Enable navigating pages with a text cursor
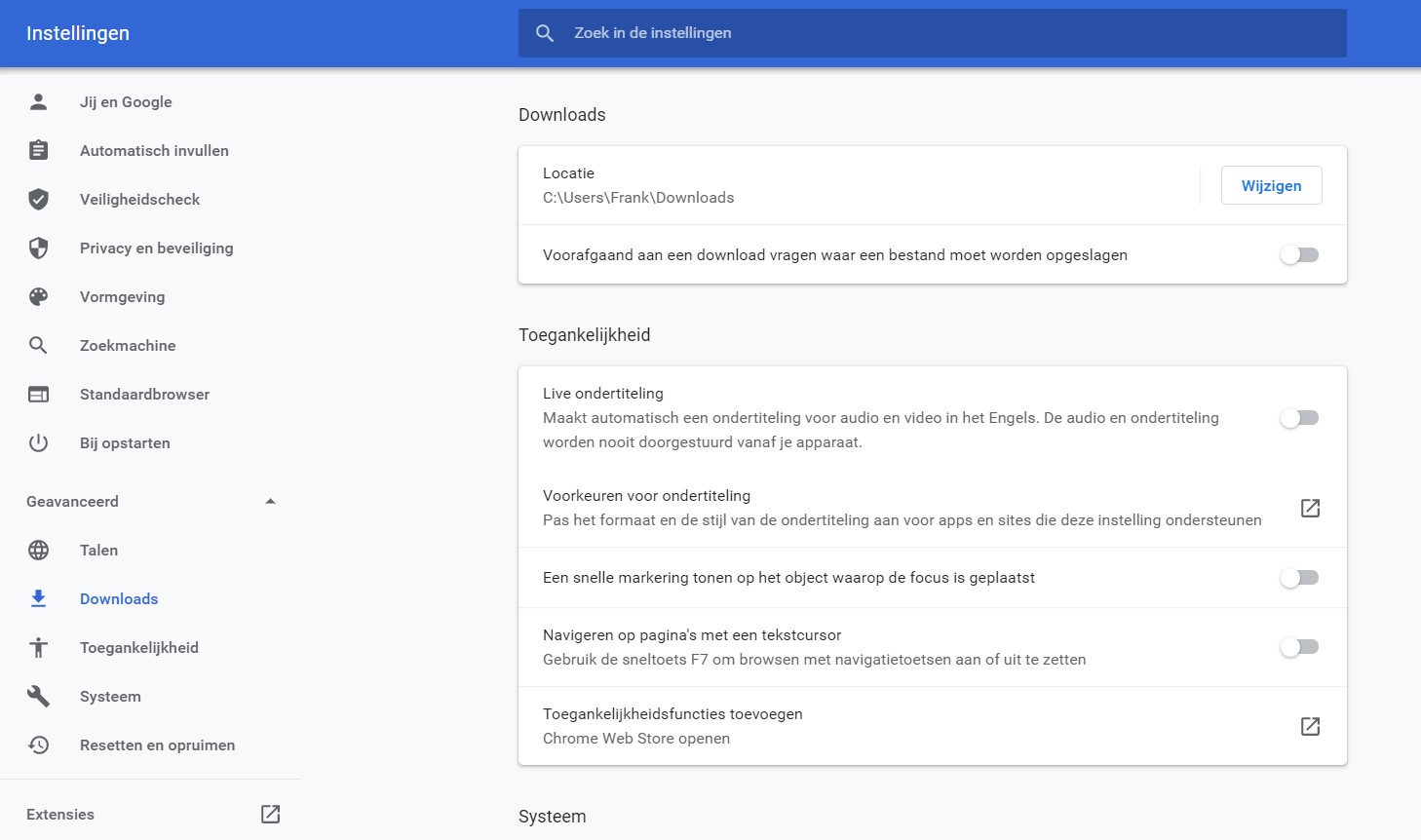This screenshot has height=840, width=1421. click(x=1299, y=647)
